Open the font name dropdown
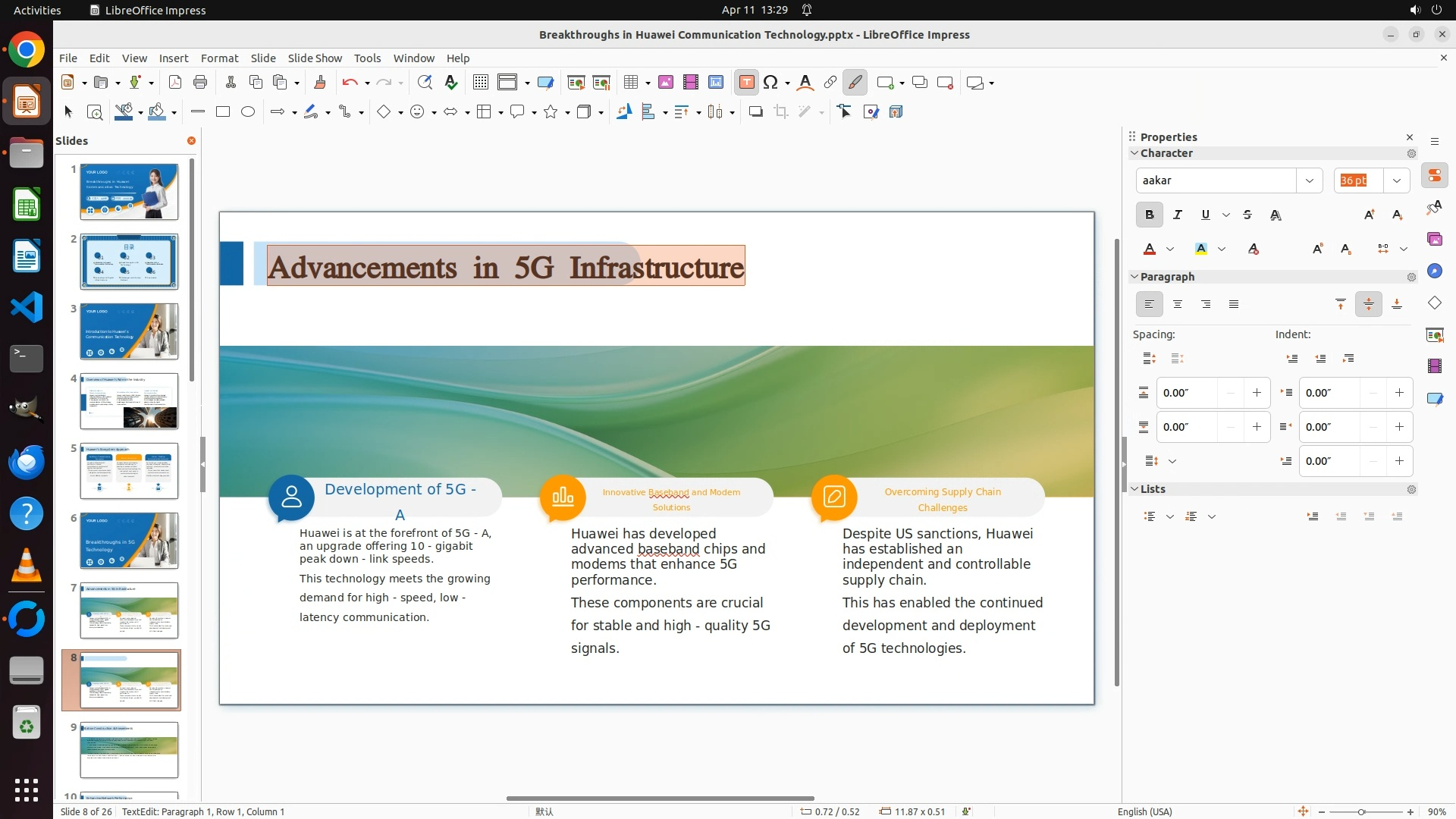1456x819 pixels. pyautogui.click(x=1309, y=180)
